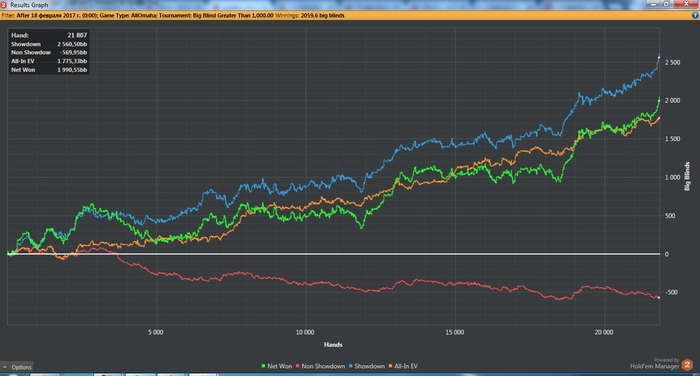Click the Winnings 2059,6 big blinds text

tap(310, 15)
